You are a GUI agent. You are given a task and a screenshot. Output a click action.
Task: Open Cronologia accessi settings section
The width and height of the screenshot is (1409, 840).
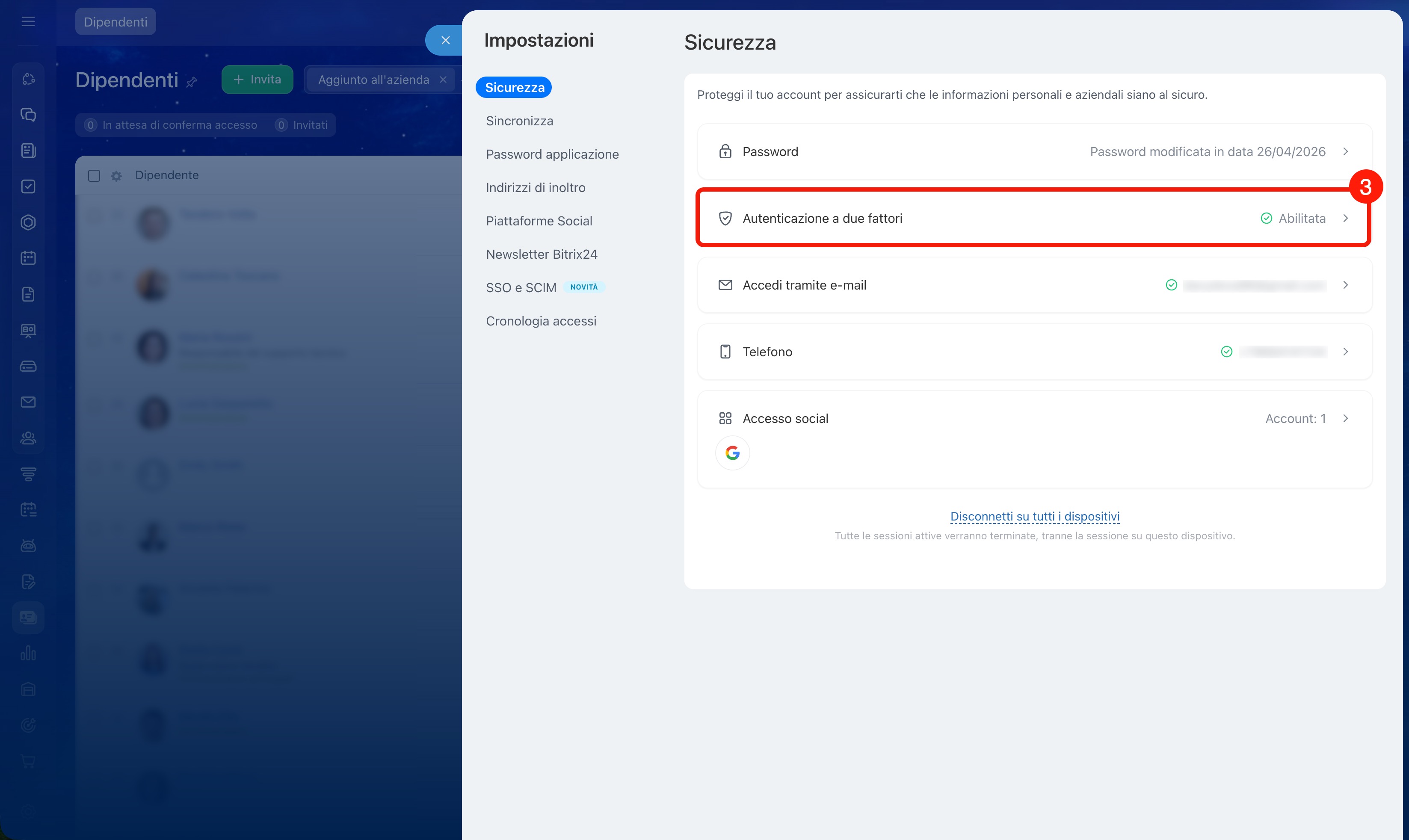541,321
